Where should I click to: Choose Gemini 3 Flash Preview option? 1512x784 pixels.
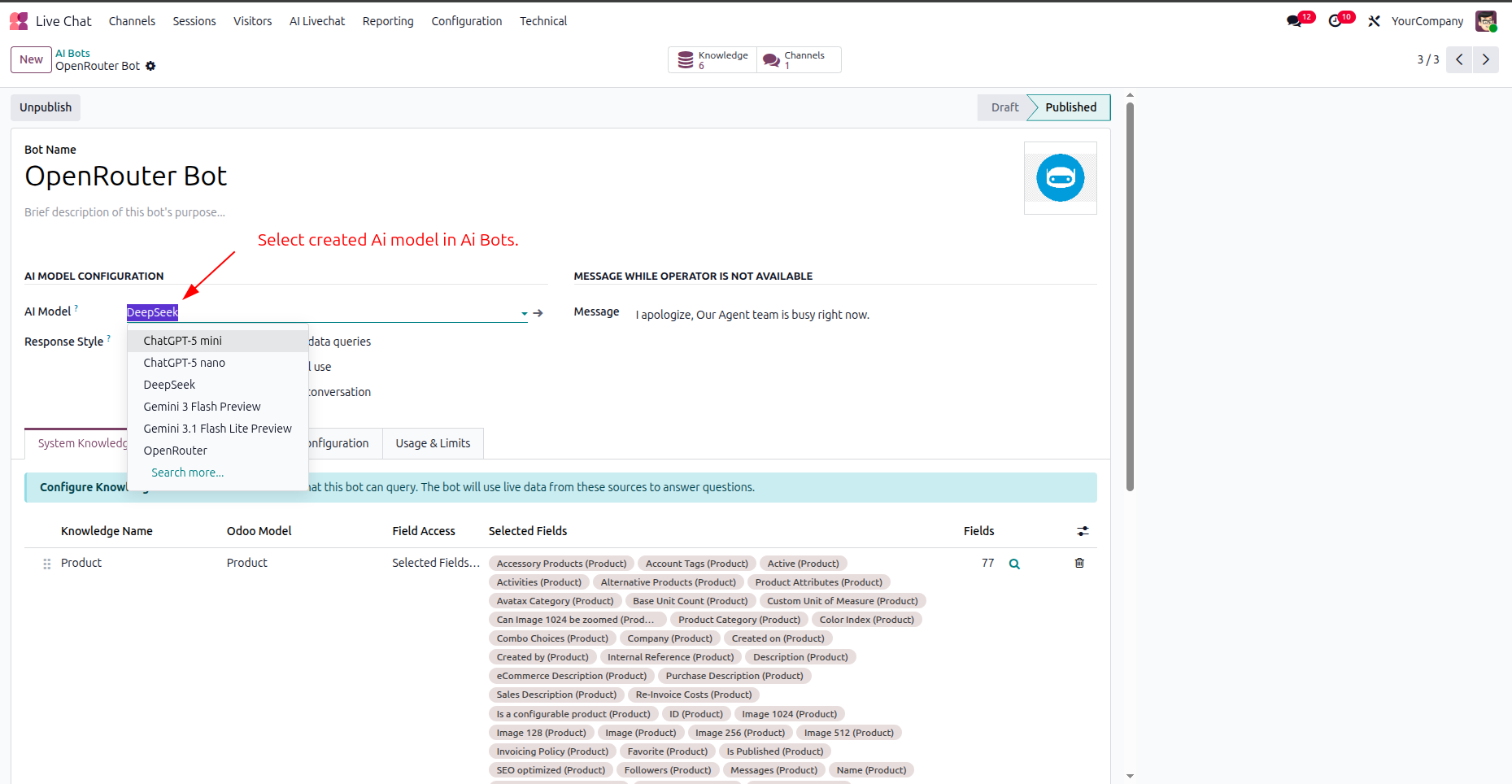click(218, 407)
